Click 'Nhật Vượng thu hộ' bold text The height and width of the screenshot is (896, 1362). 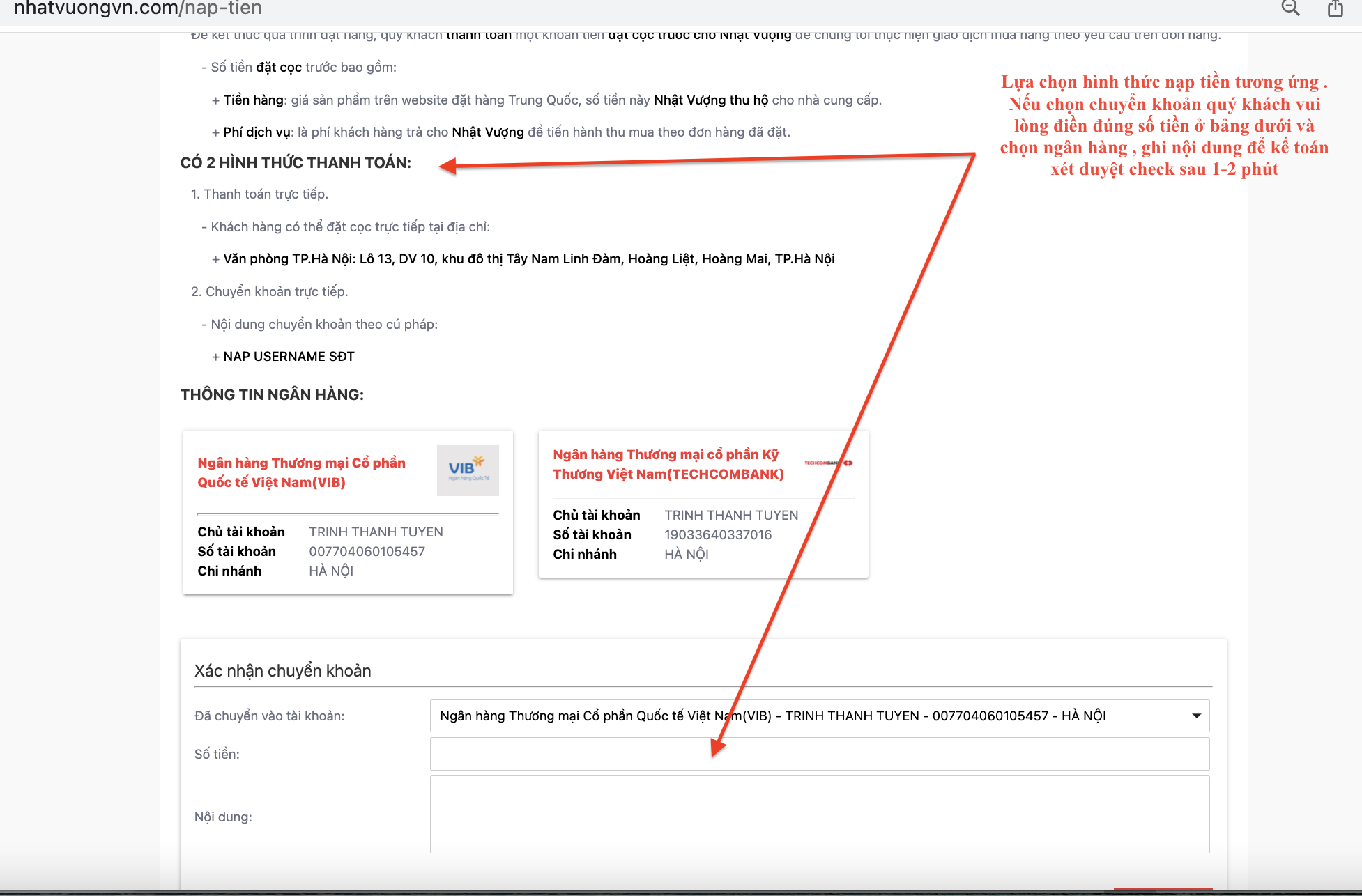[711, 100]
